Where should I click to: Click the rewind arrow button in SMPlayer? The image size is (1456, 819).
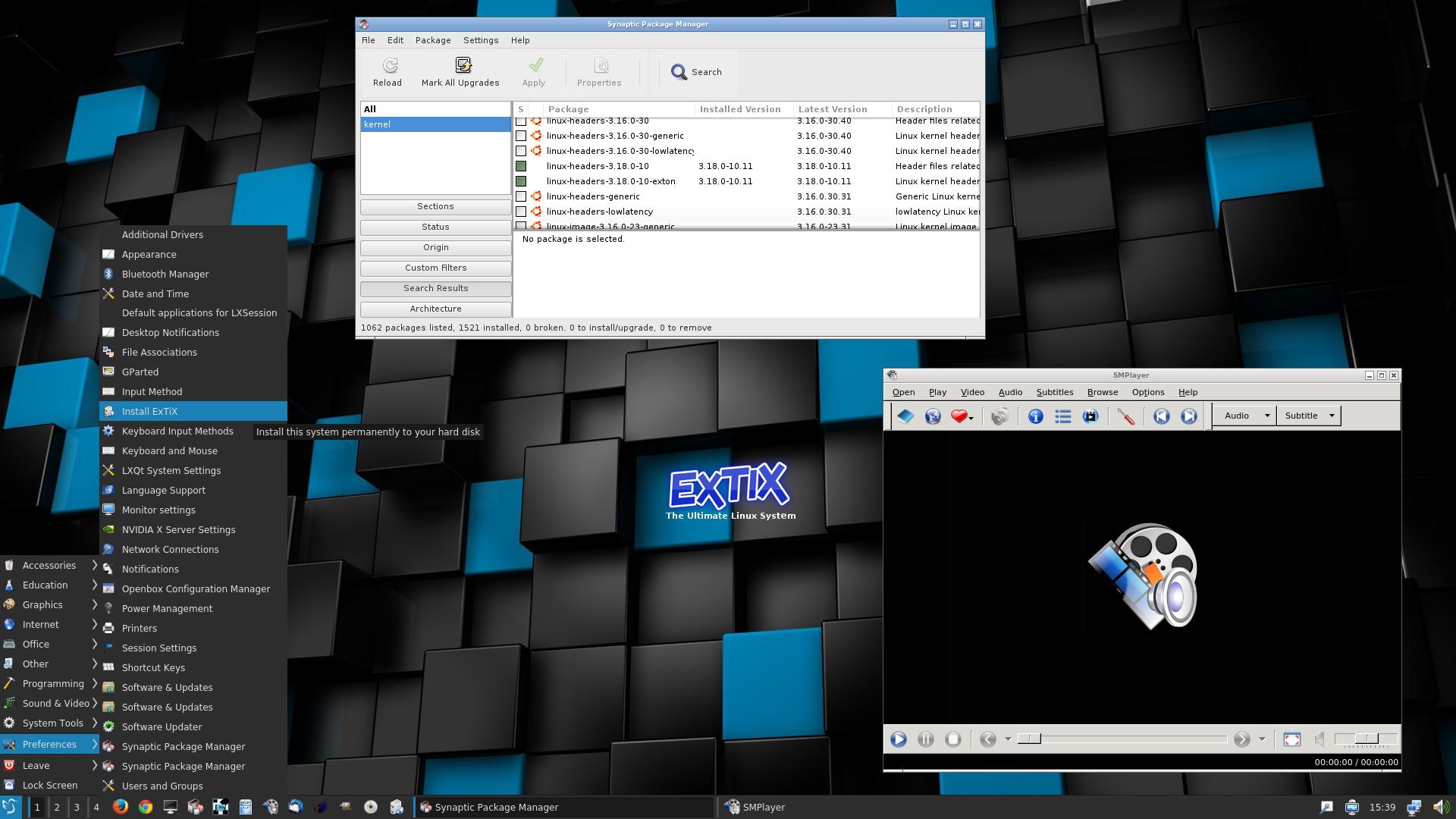987,739
